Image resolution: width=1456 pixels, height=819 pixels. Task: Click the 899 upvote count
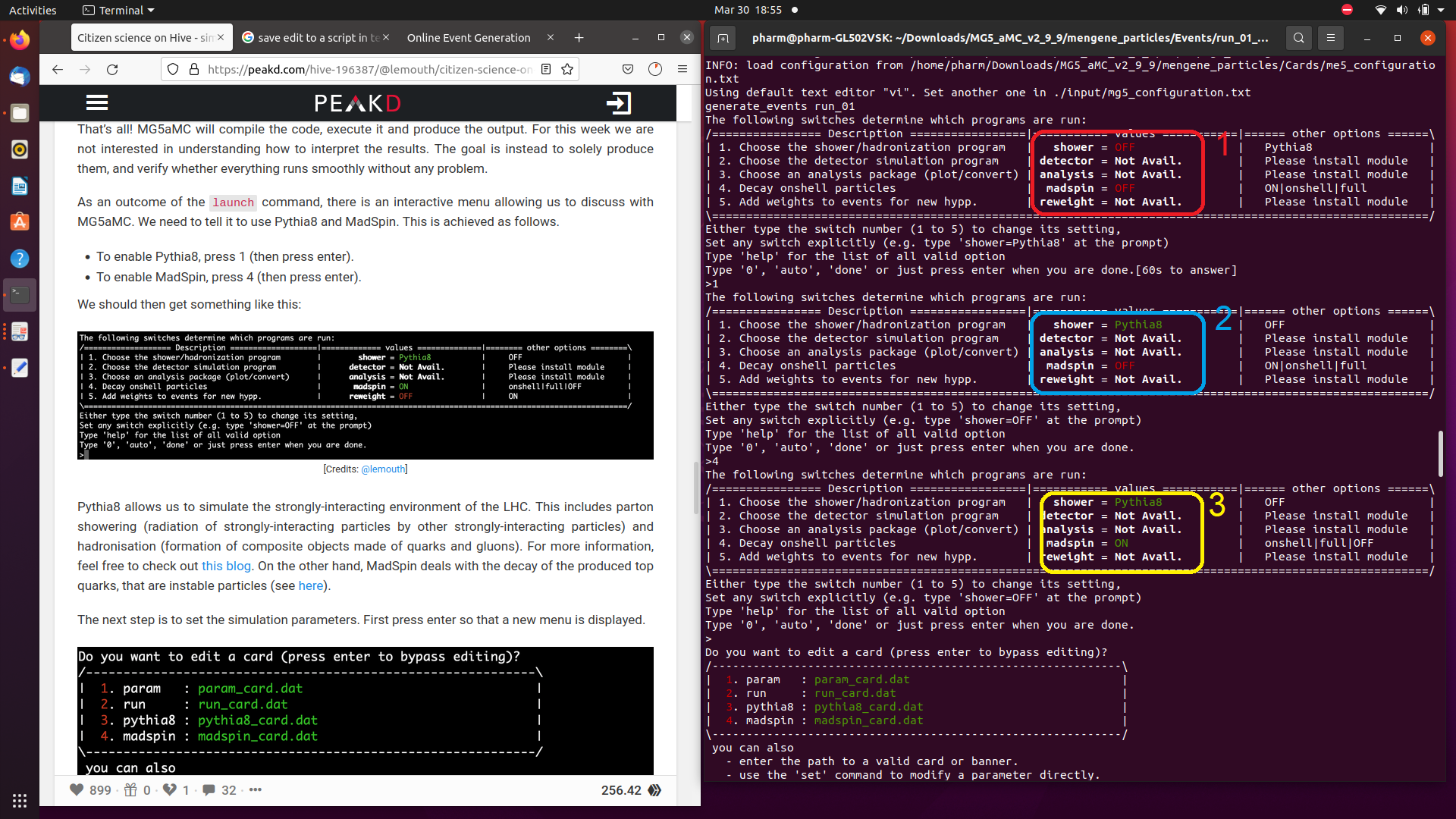(x=100, y=790)
